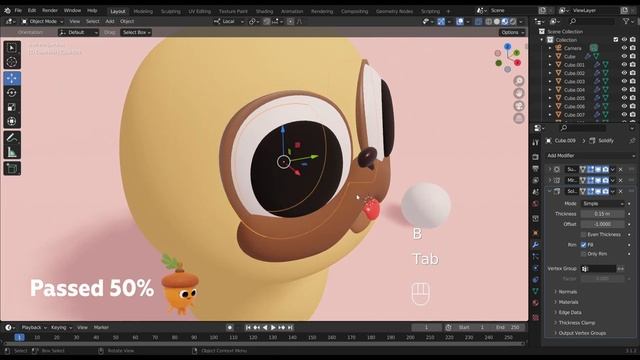Image resolution: width=640 pixels, height=360 pixels.
Task: Click the navigation gizmo Z axis
Action: click(x=507, y=47)
